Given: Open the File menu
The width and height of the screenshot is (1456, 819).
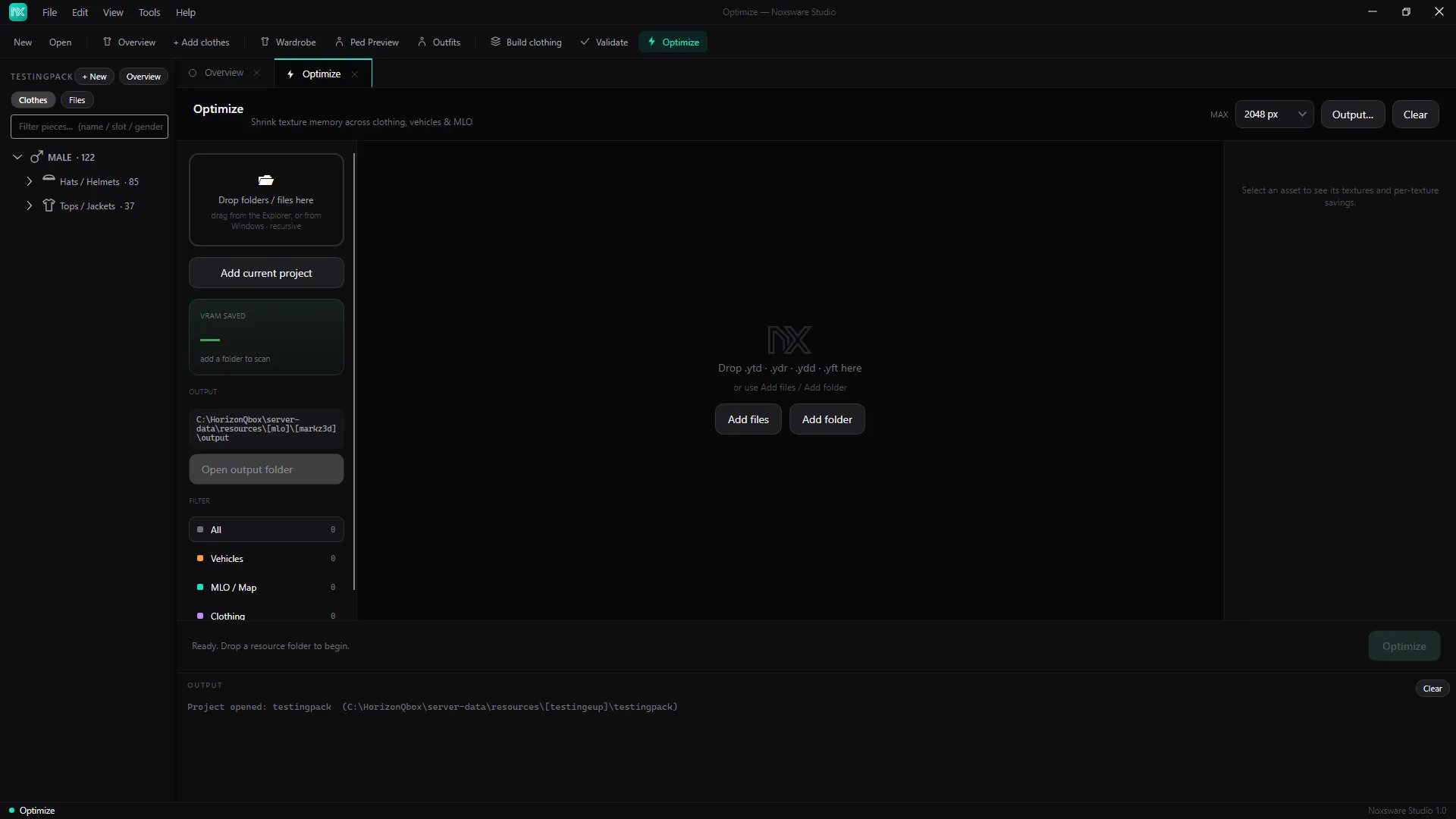Looking at the screenshot, I should click(49, 12).
